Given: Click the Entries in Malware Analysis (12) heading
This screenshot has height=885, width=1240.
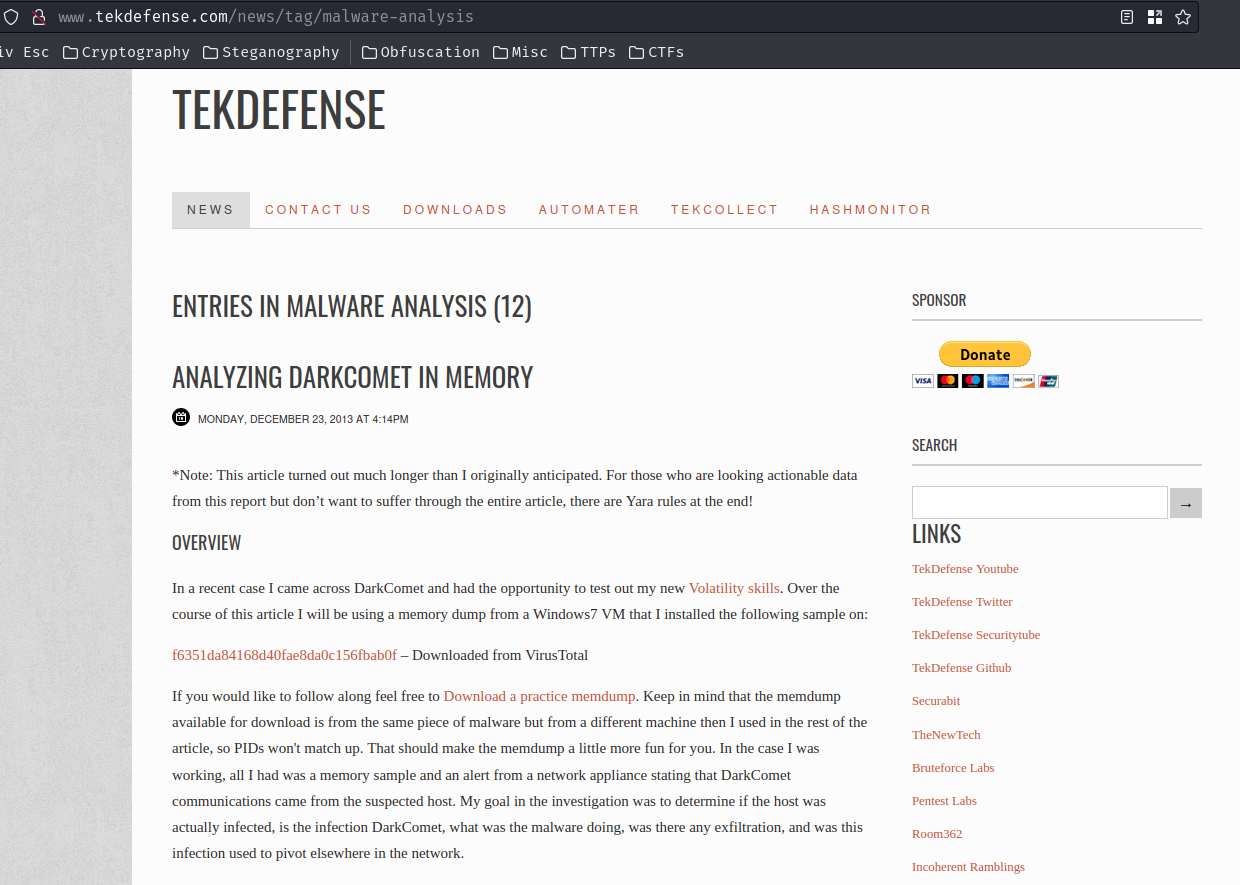Looking at the screenshot, I should click(x=352, y=306).
